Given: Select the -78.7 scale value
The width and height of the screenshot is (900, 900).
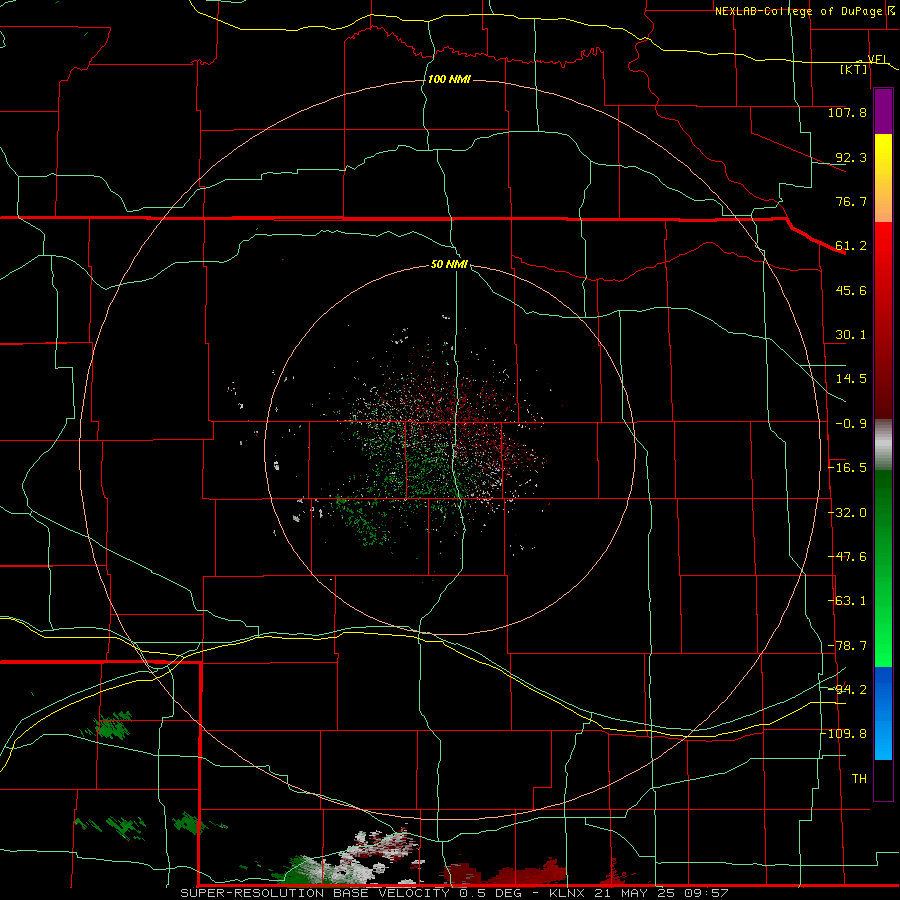Looking at the screenshot, I should 847,646.
